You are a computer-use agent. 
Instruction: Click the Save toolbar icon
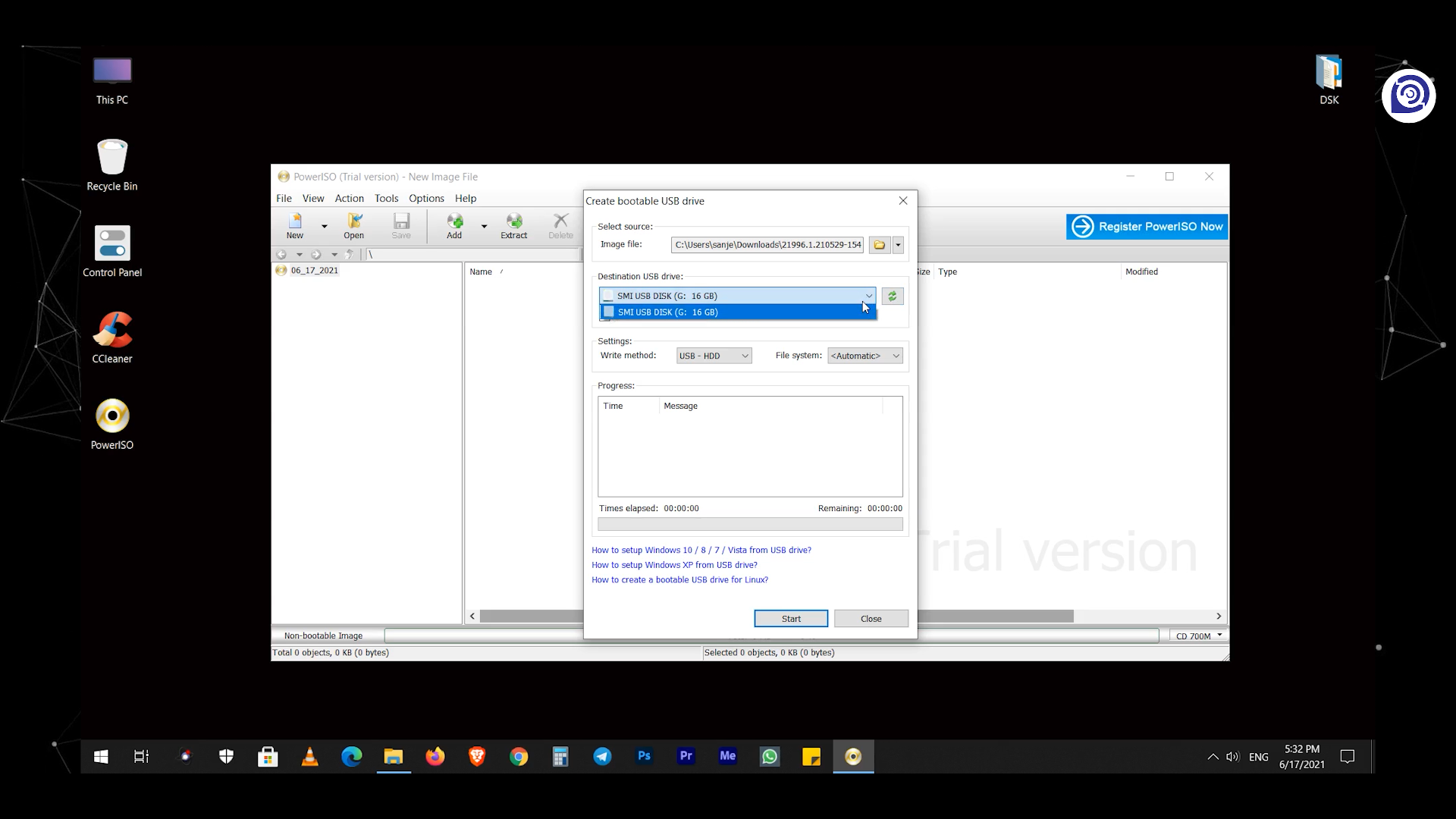coord(401,226)
